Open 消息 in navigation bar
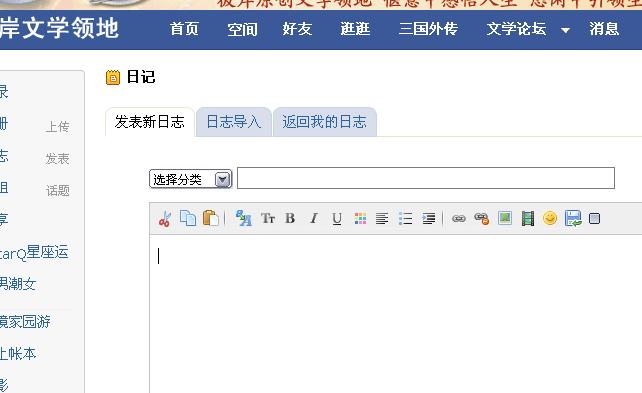Image resolution: width=642 pixels, height=393 pixels. click(x=604, y=29)
